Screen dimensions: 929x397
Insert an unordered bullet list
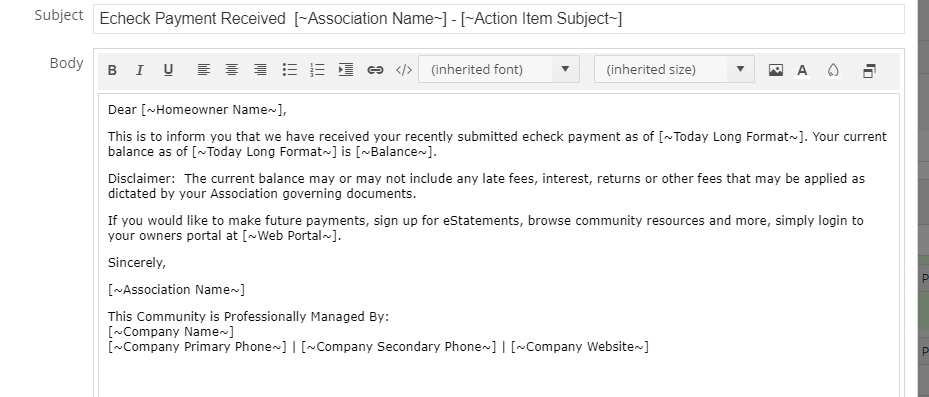(x=289, y=70)
